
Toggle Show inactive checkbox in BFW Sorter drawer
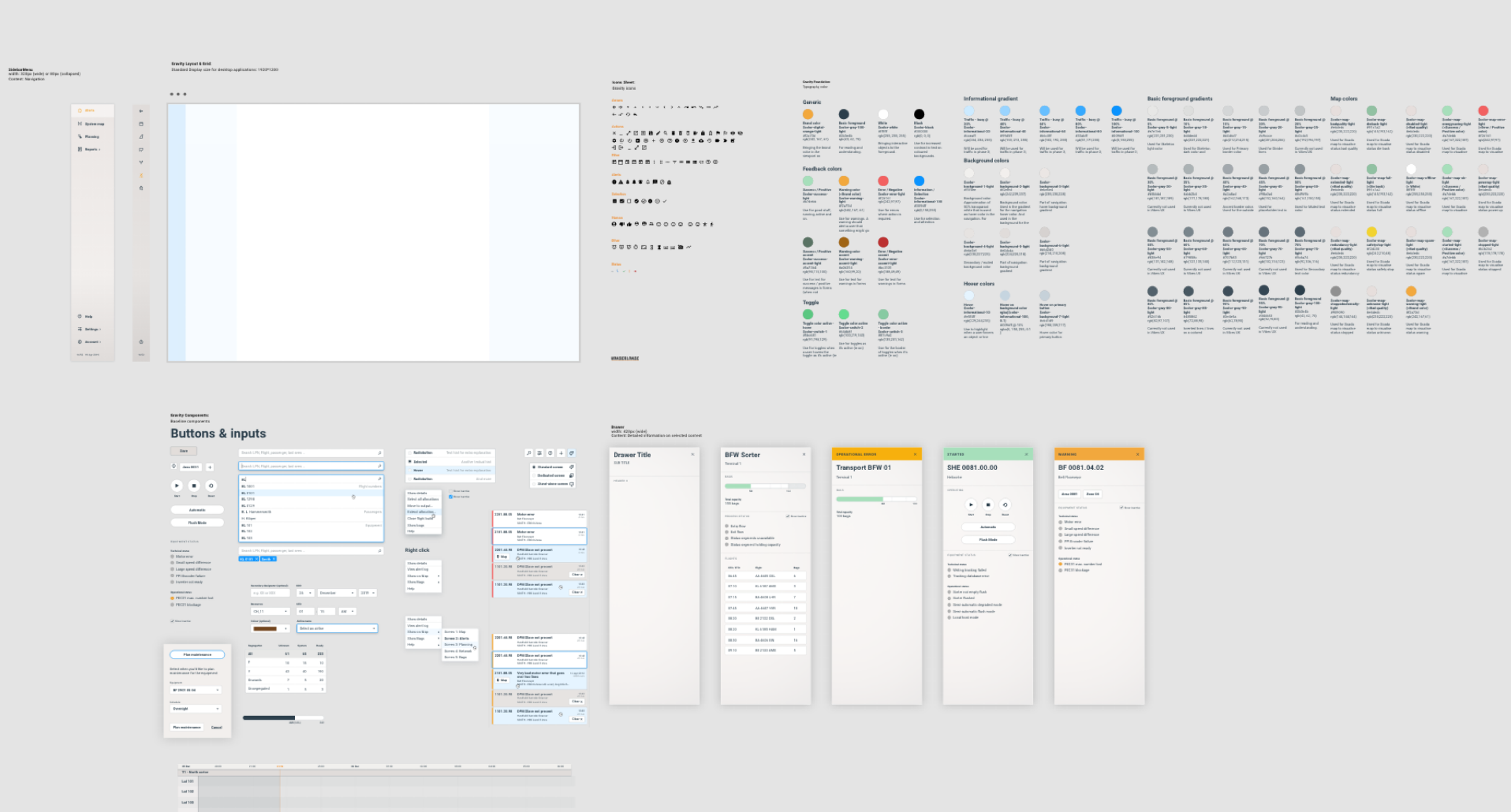pyautogui.click(x=788, y=517)
